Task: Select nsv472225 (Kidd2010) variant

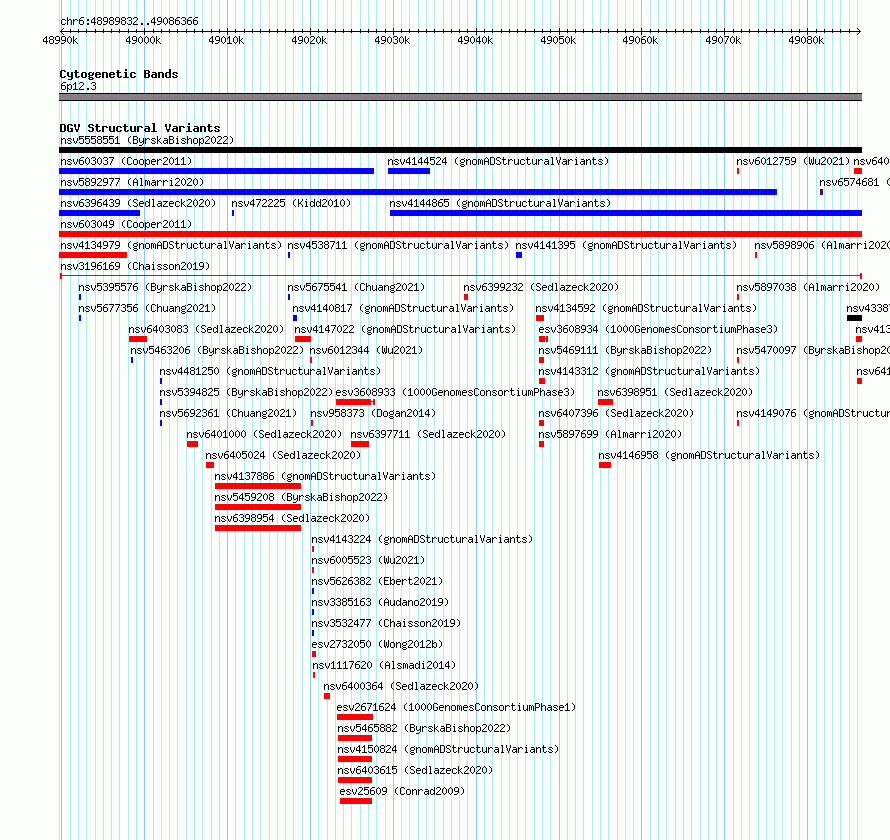Action: [x=291, y=203]
